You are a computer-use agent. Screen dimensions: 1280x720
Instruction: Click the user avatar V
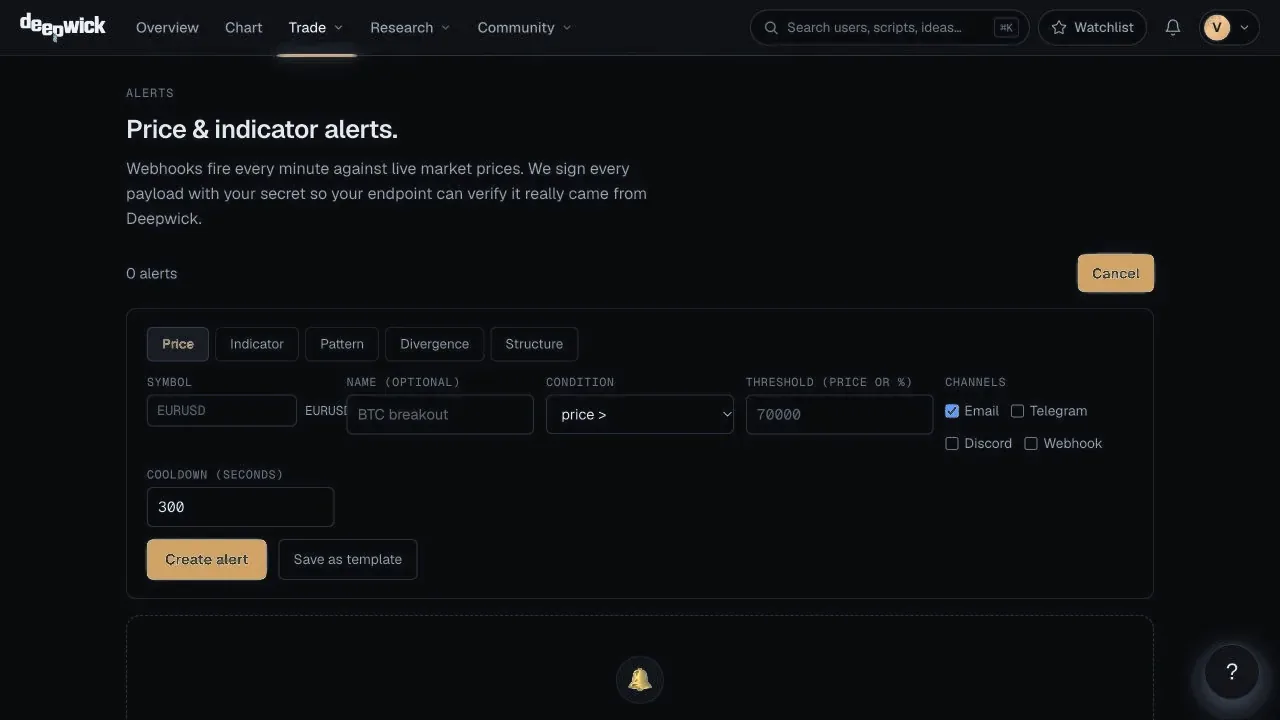pyautogui.click(x=1217, y=28)
